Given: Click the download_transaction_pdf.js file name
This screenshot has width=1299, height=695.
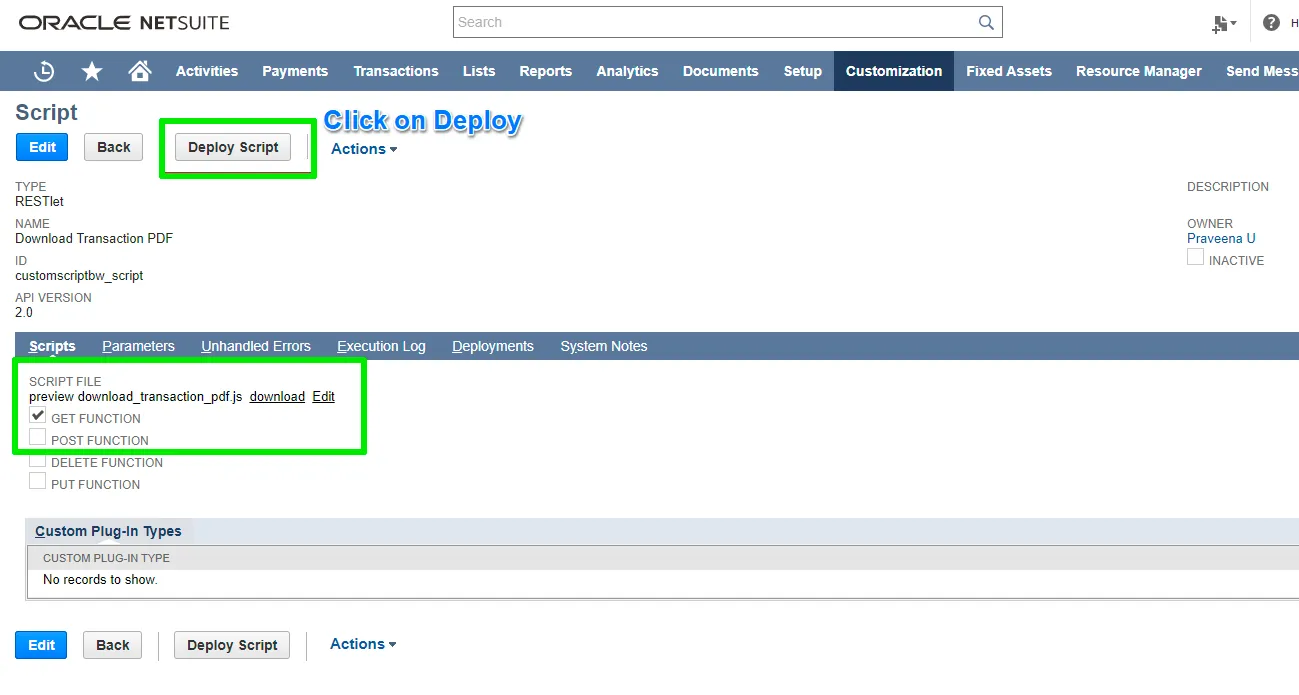Looking at the screenshot, I should click(x=160, y=397).
